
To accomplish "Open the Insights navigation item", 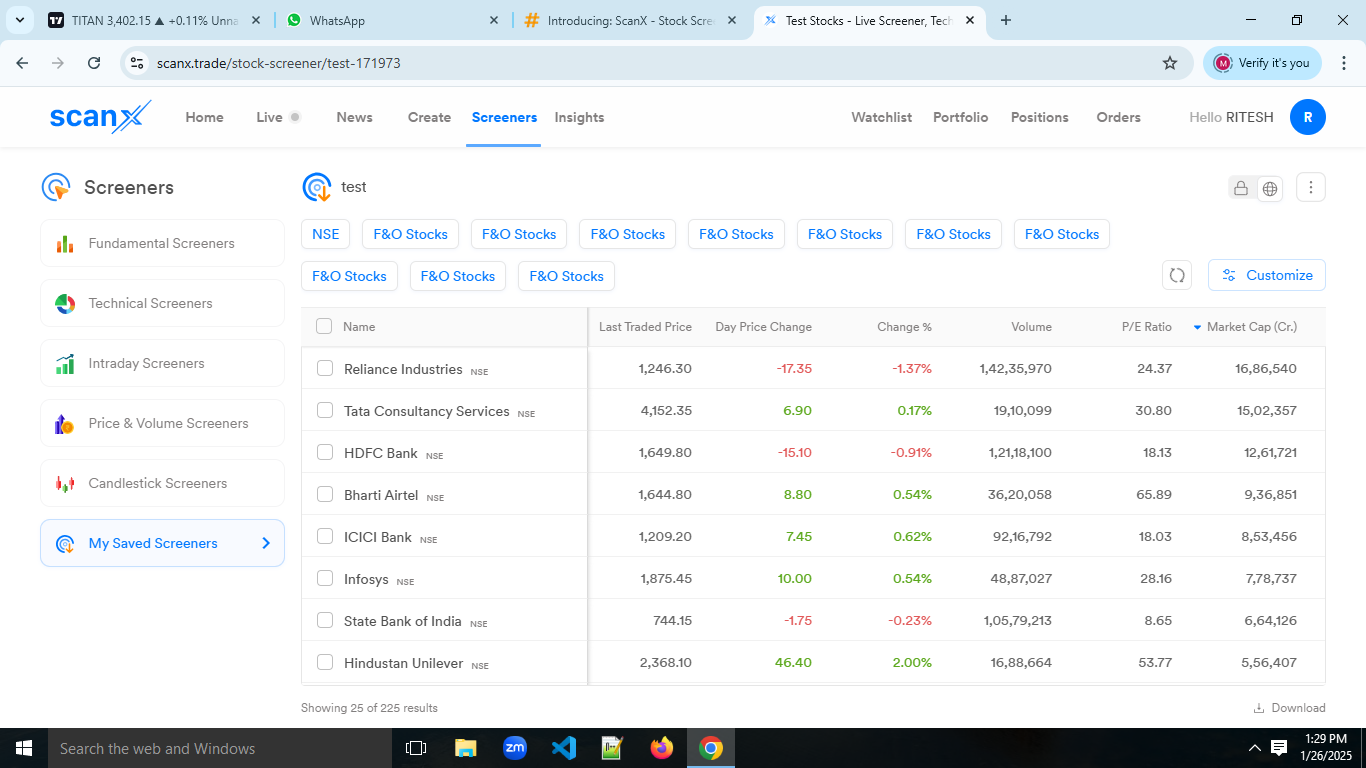I will [579, 117].
